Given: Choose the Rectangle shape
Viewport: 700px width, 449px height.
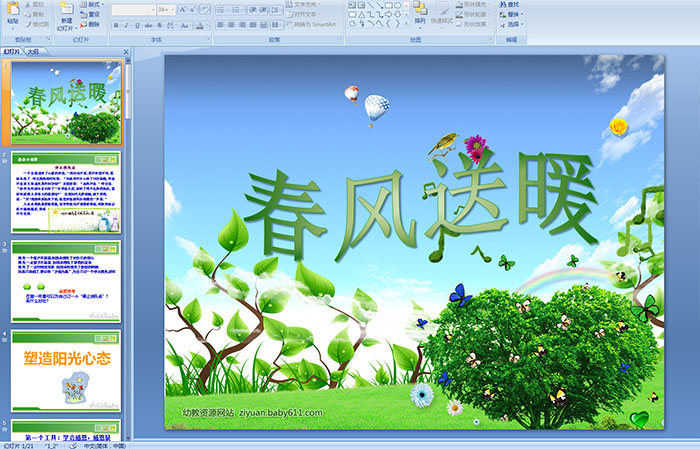Looking at the screenshot, I should pos(388,5).
